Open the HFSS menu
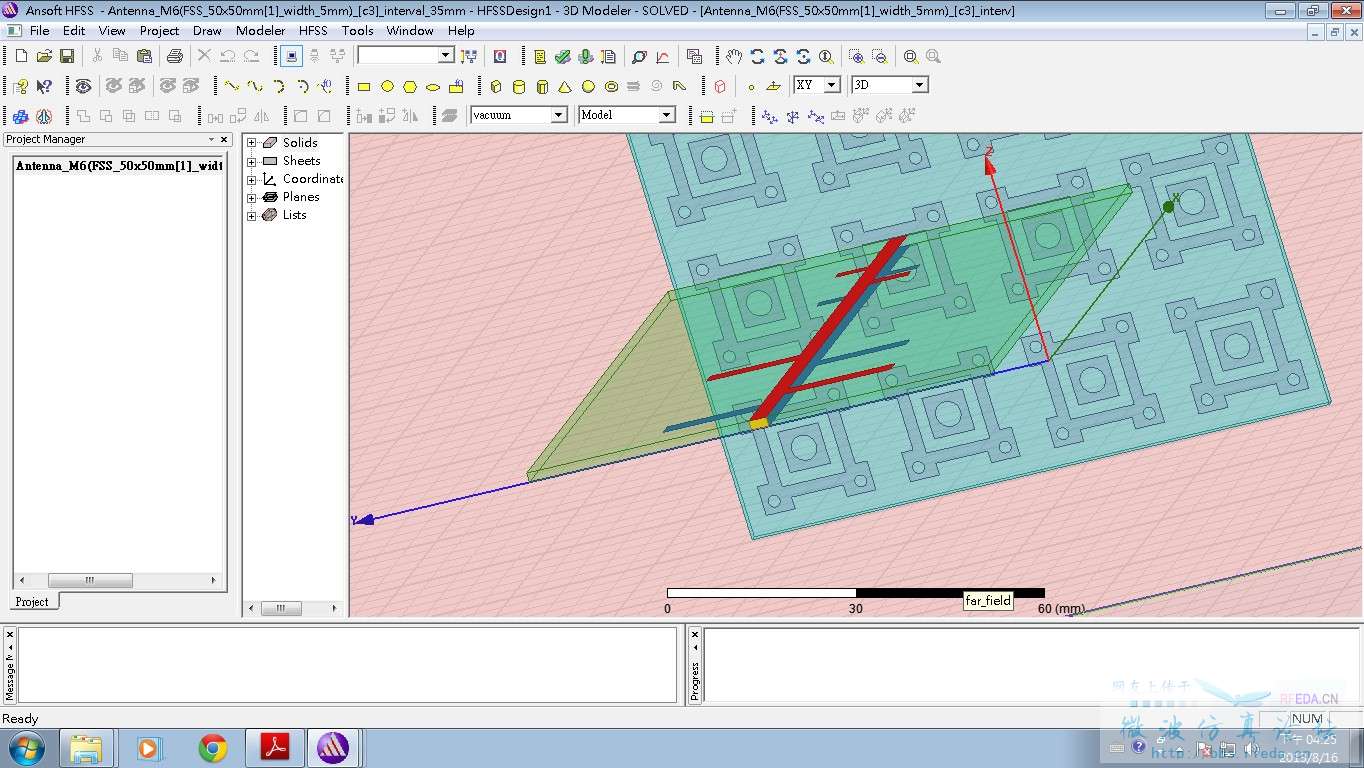 point(313,31)
